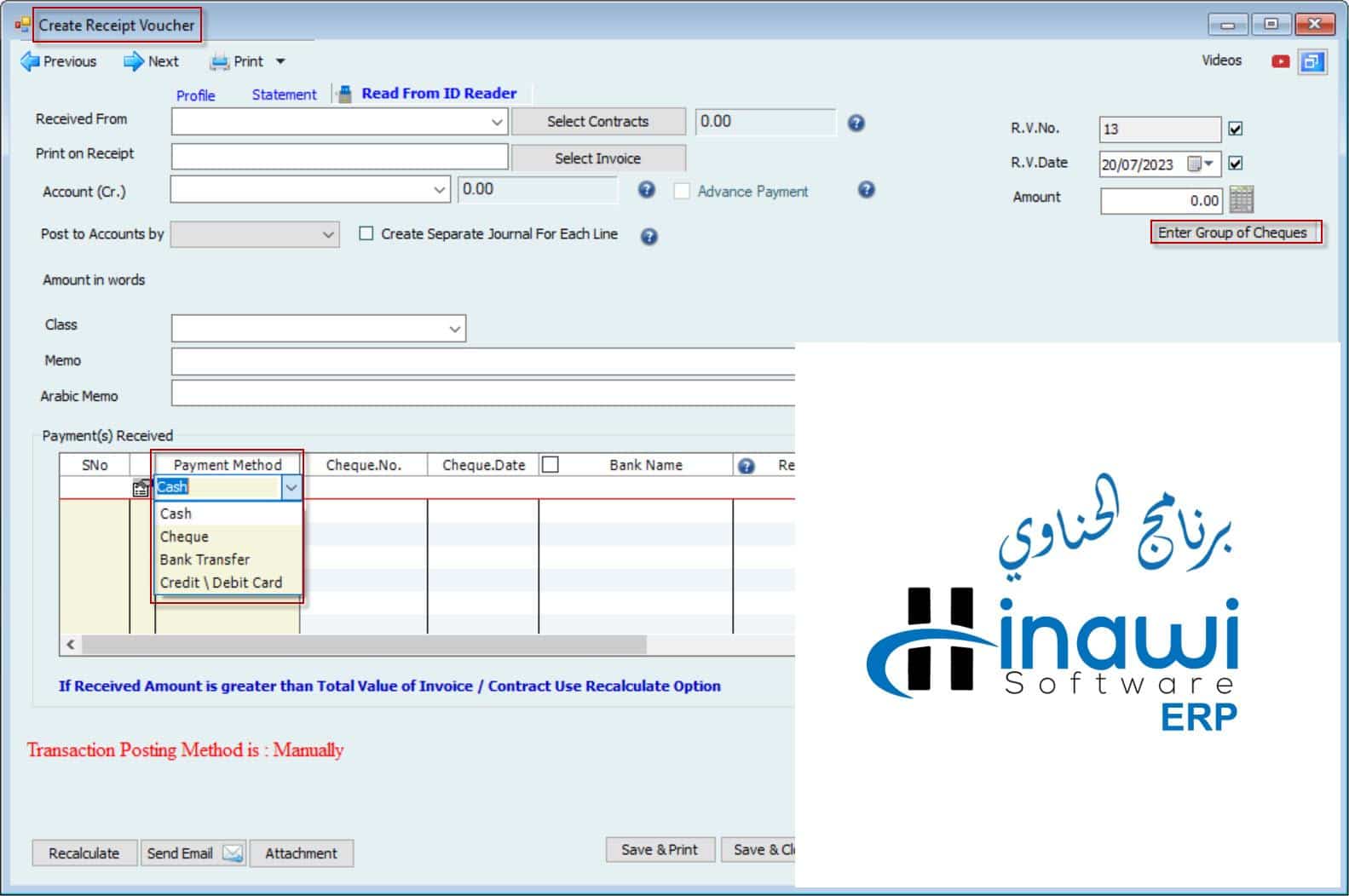Open the Class dropdown list
1349x896 pixels.
pyautogui.click(x=454, y=329)
